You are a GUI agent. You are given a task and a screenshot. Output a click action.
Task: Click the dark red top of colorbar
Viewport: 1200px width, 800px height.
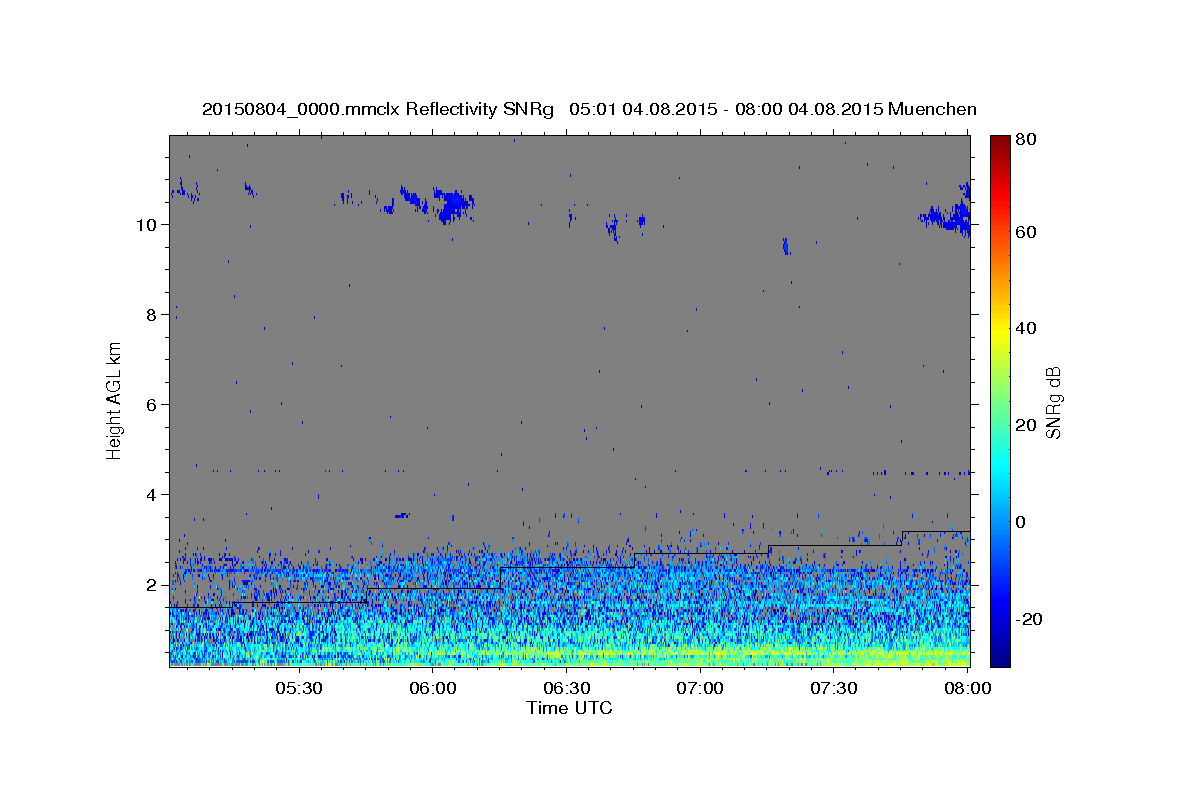point(1000,145)
